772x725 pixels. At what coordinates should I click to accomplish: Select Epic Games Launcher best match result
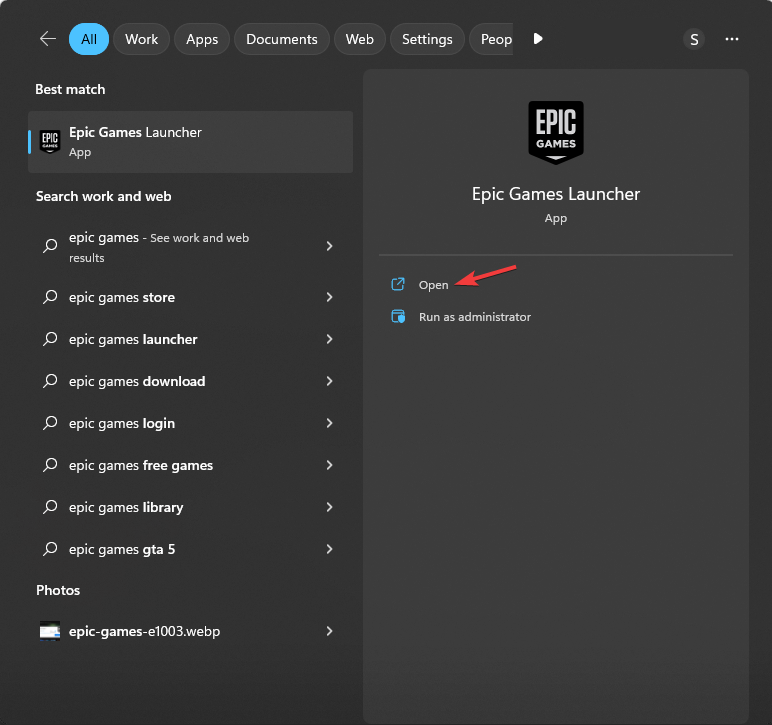(x=191, y=142)
